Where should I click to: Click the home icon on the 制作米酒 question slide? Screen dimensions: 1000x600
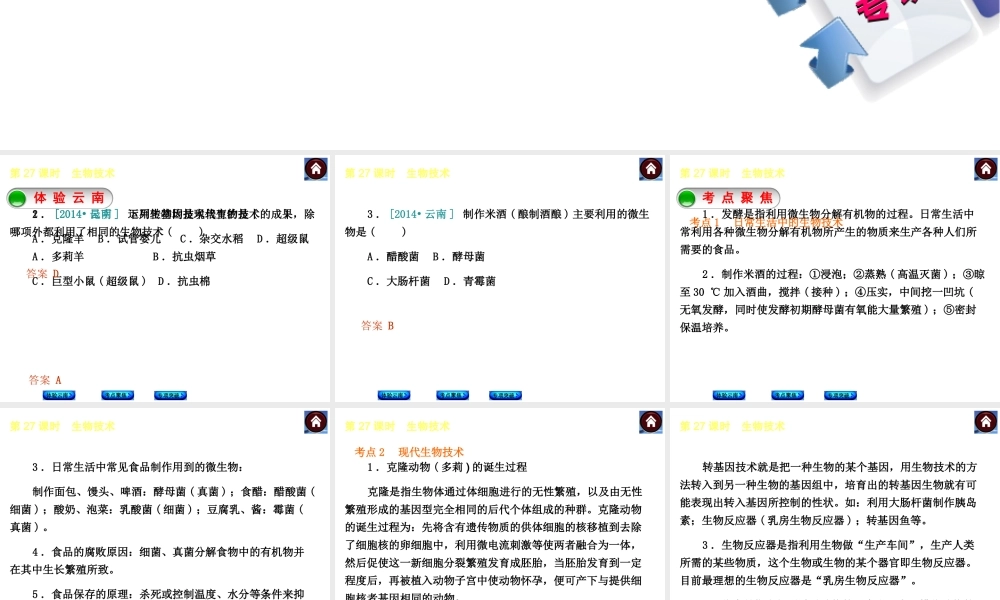click(x=651, y=169)
